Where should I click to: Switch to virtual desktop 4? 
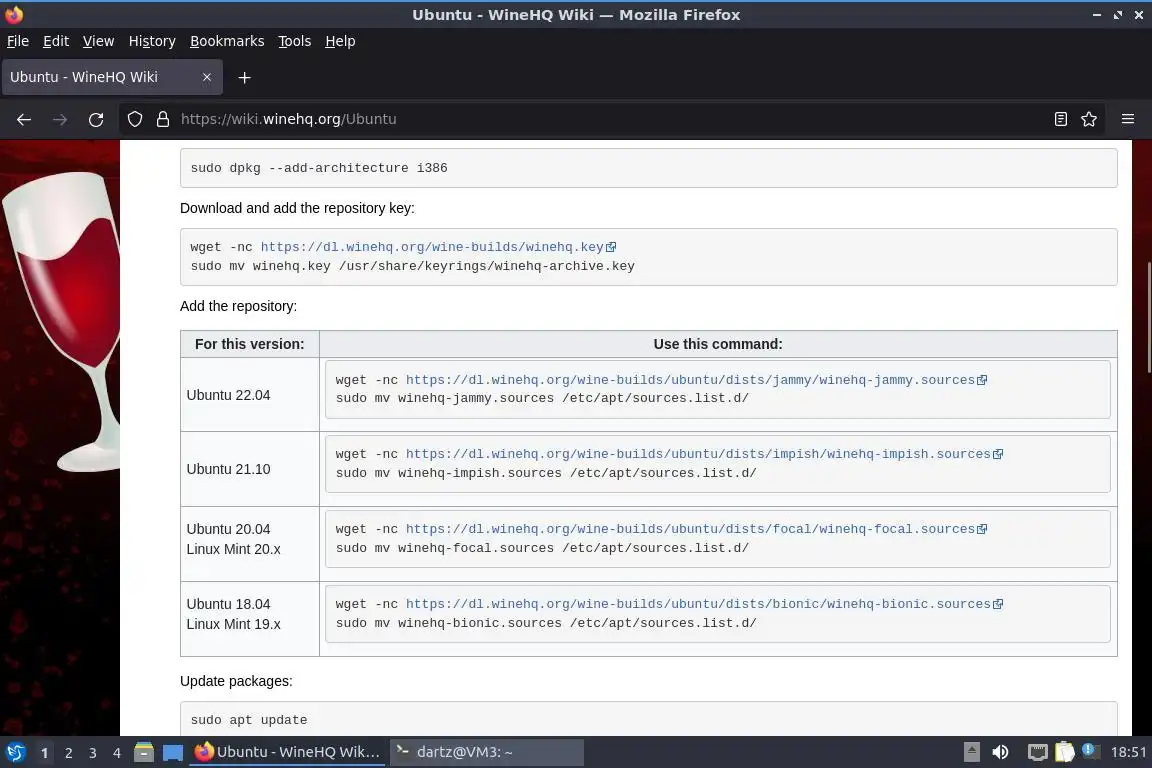(117, 753)
